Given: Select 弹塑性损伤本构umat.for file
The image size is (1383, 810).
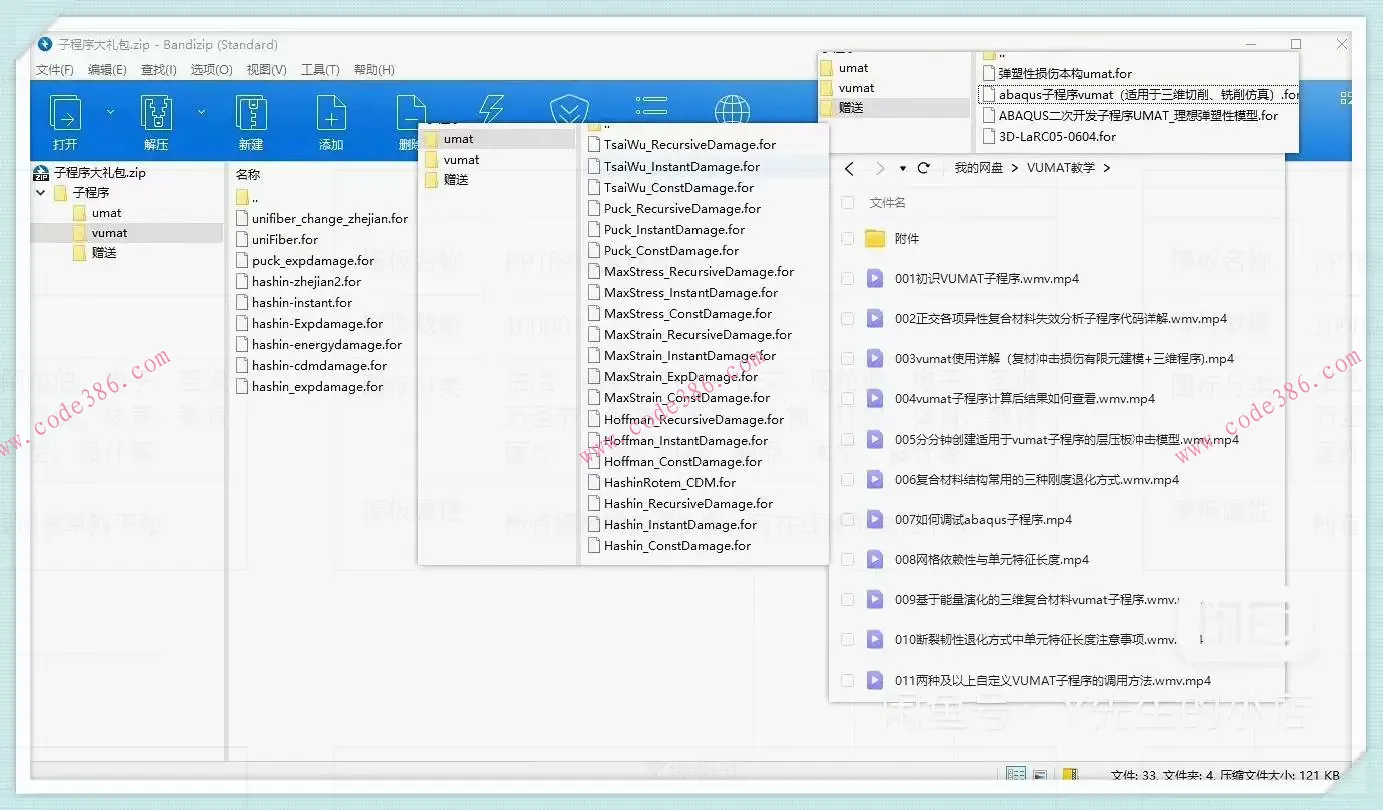Looking at the screenshot, I should 1066,74.
